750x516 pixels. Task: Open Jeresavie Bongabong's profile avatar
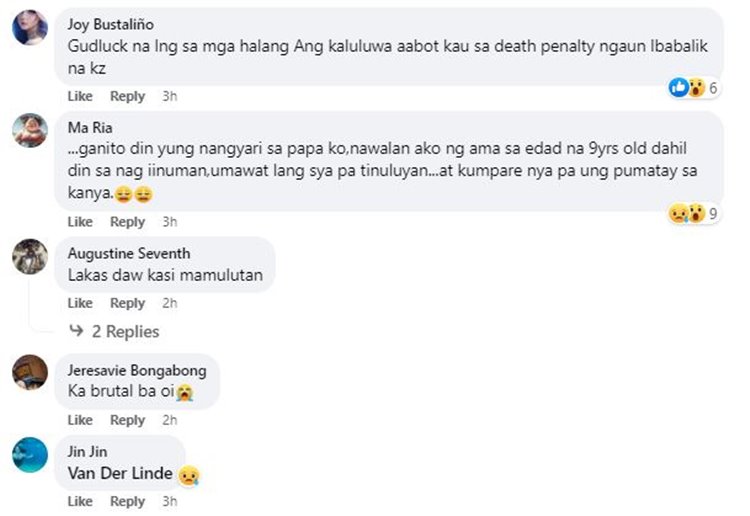tap(30, 372)
